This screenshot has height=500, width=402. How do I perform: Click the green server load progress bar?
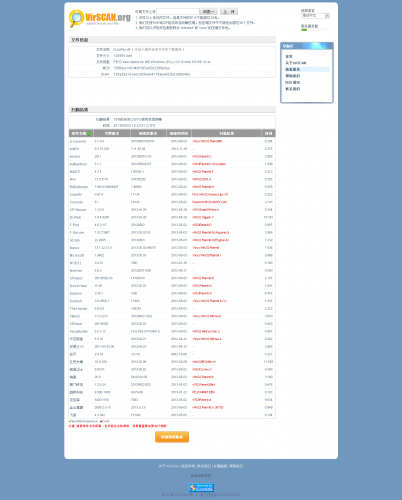tap(314, 30)
